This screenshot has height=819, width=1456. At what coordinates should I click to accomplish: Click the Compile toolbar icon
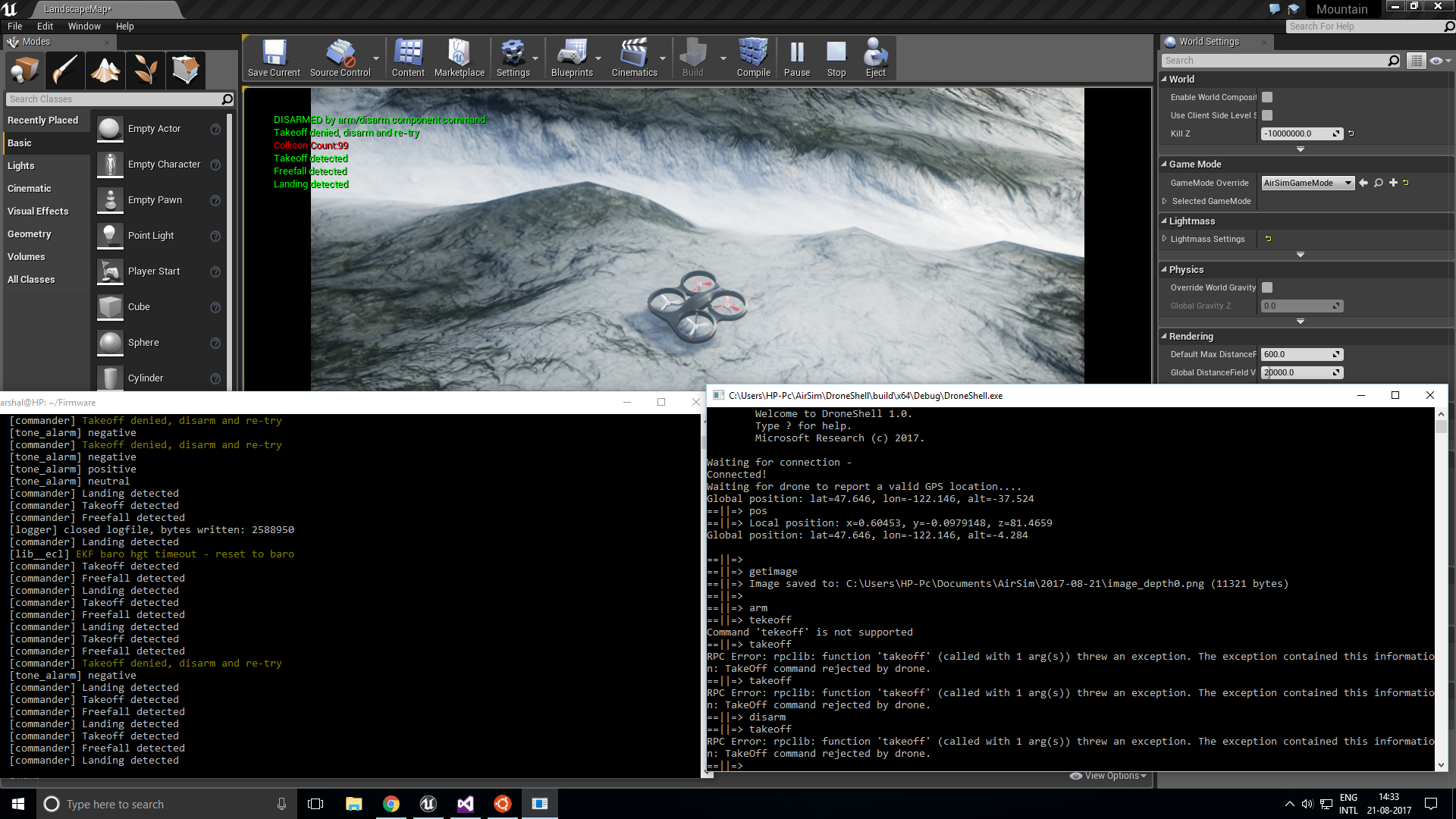[753, 57]
